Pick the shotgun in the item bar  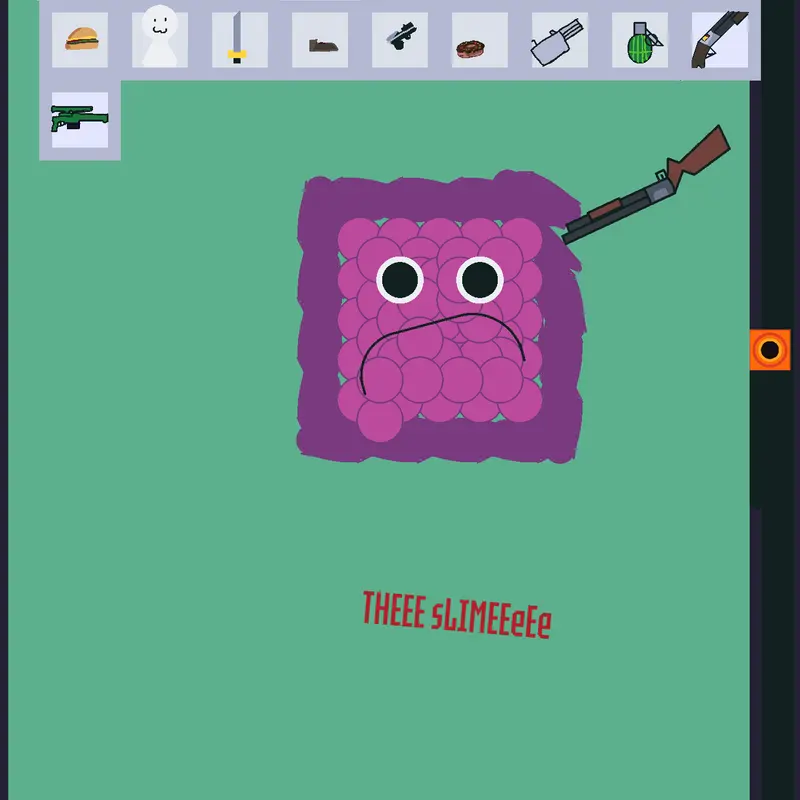tap(720, 40)
